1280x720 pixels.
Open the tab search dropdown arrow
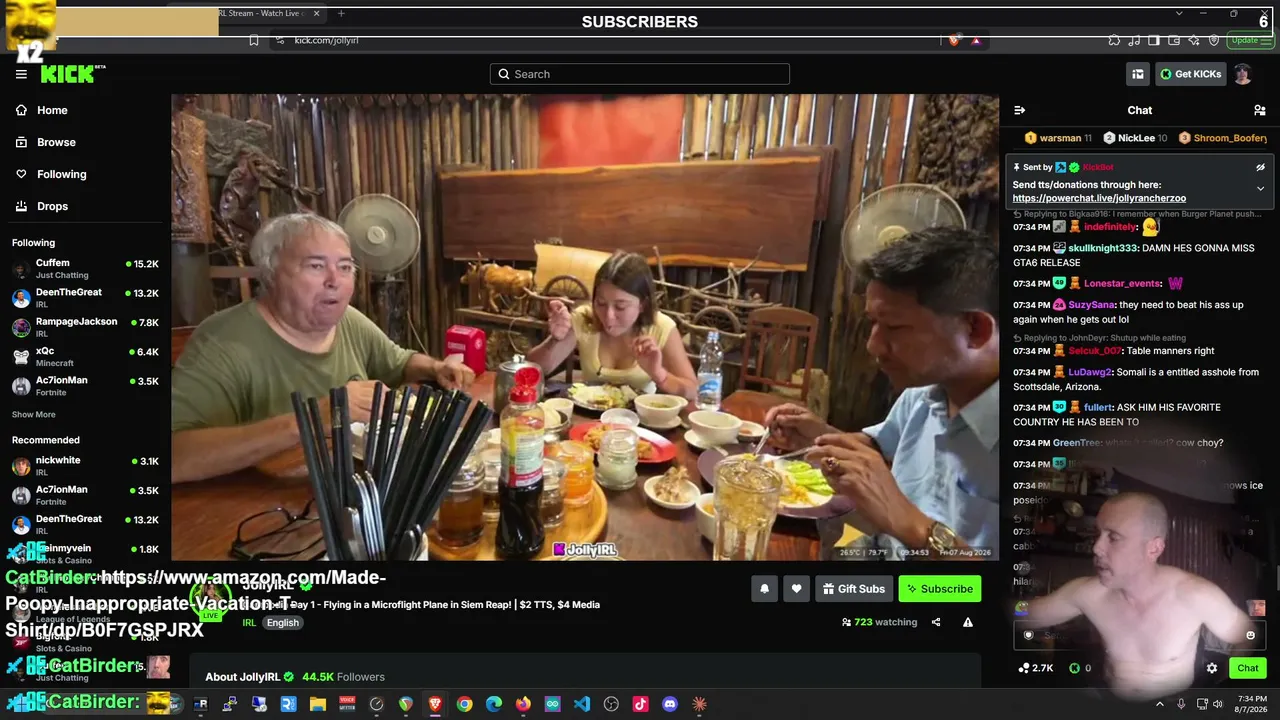pyautogui.click(x=1178, y=13)
